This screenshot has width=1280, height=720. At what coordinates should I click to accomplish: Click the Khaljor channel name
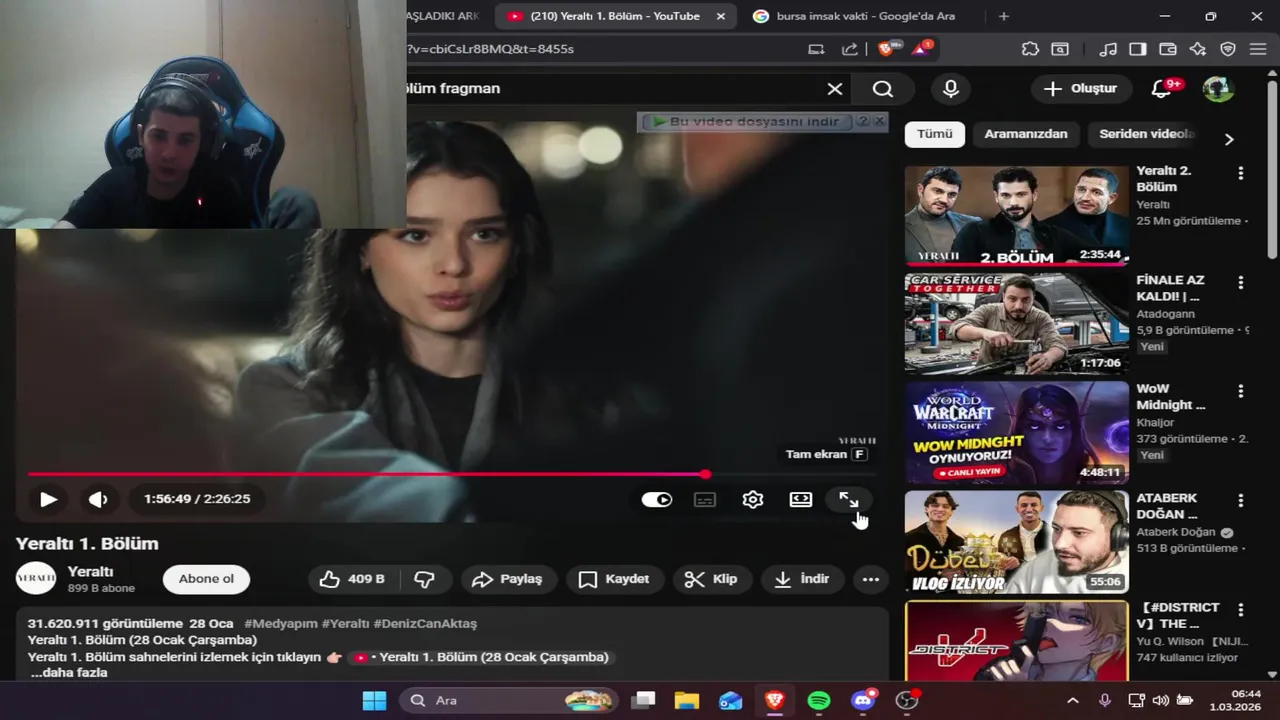1155,422
